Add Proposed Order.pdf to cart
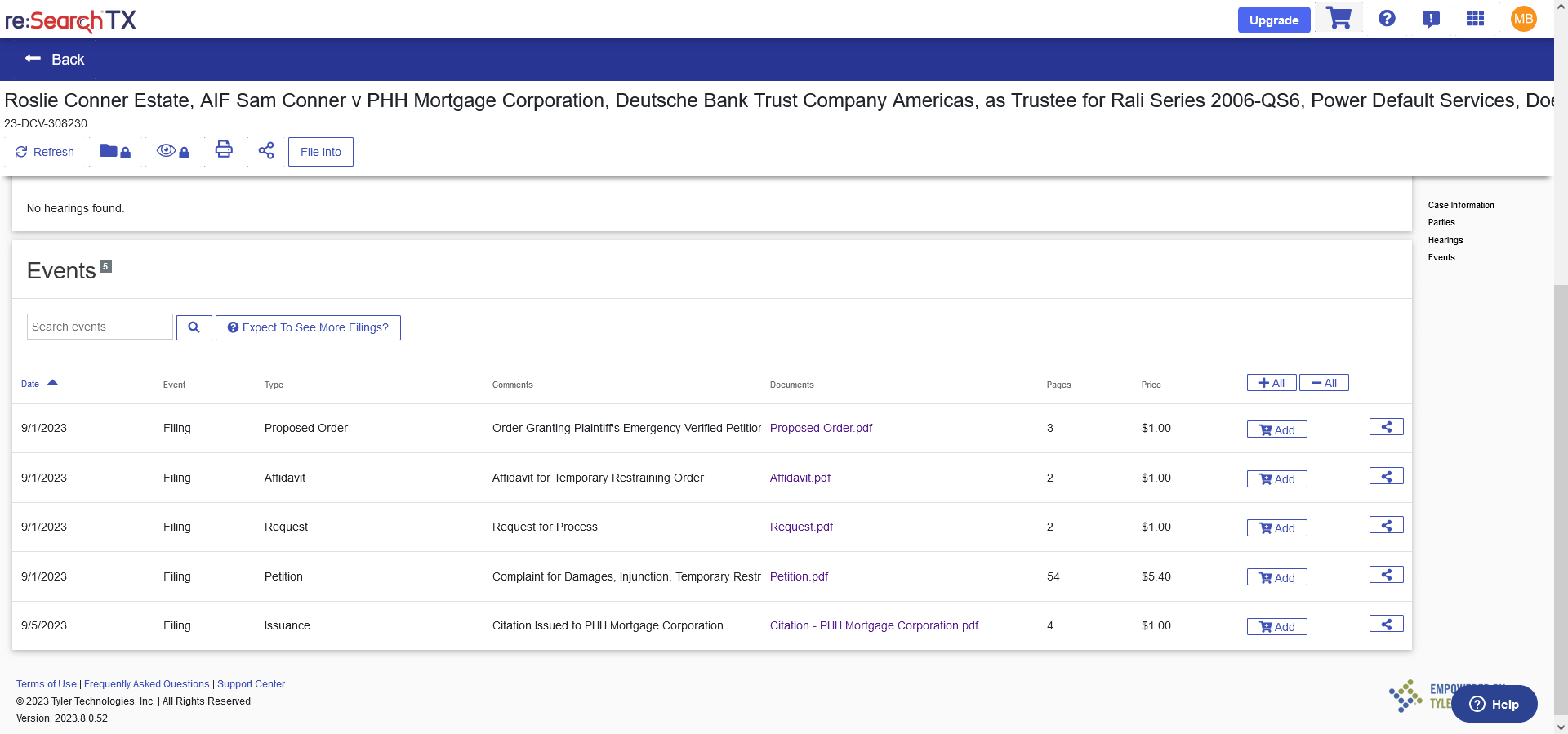This screenshot has width=1568, height=734. tap(1277, 429)
